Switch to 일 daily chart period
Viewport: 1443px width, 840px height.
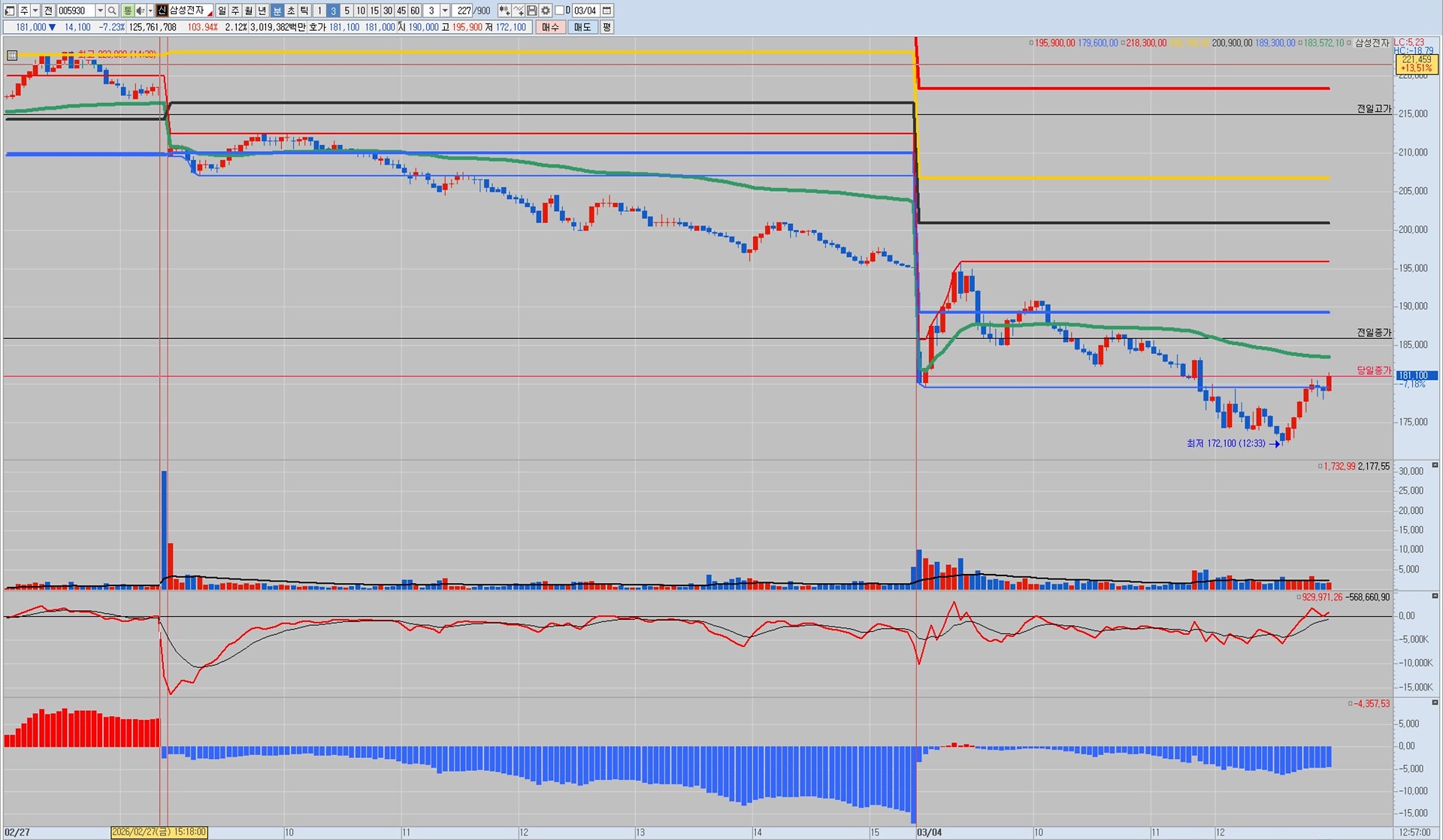click(x=222, y=11)
